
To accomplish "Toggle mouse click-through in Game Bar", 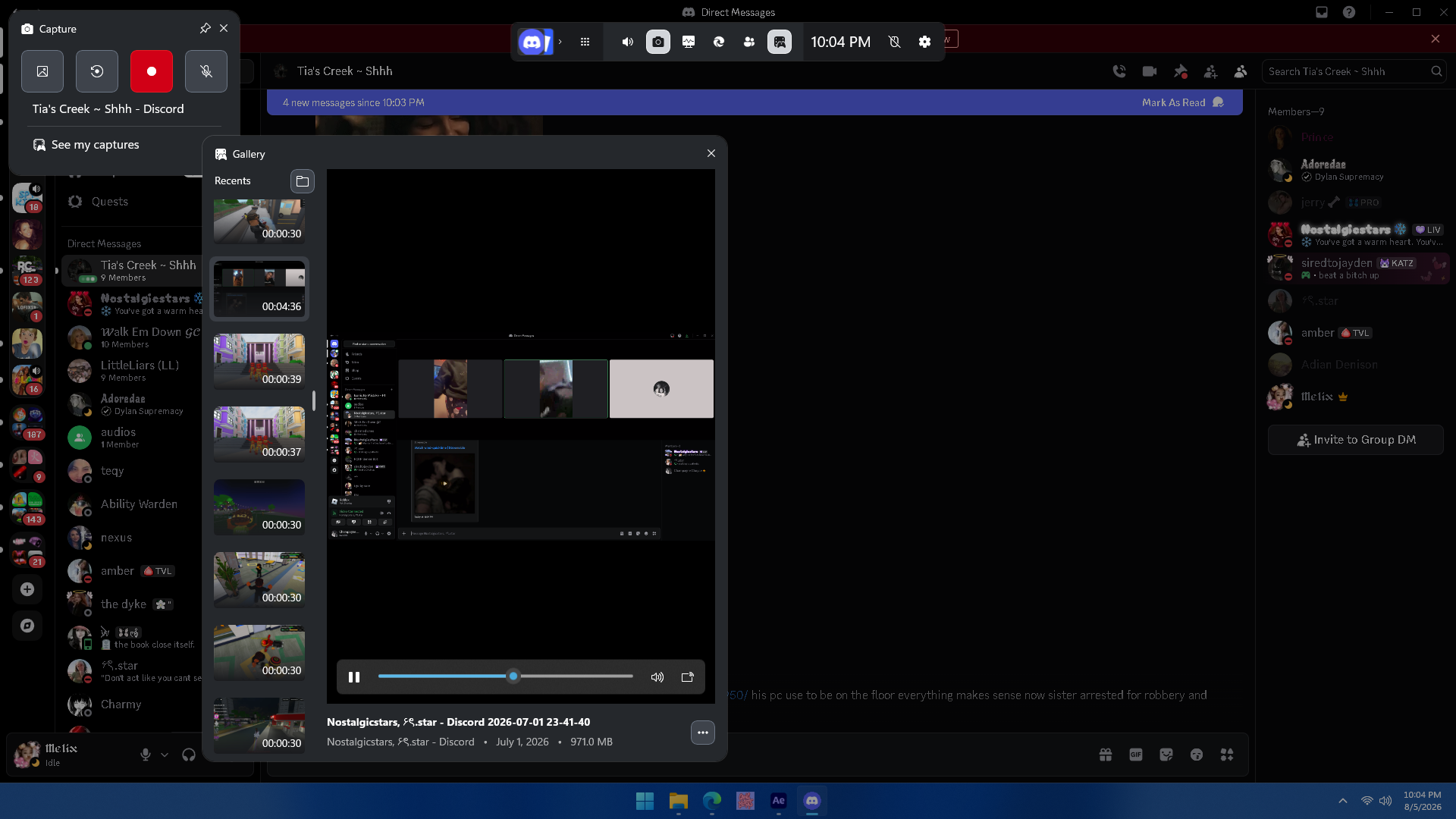I will pyautogui.click(x=895, y=42).
